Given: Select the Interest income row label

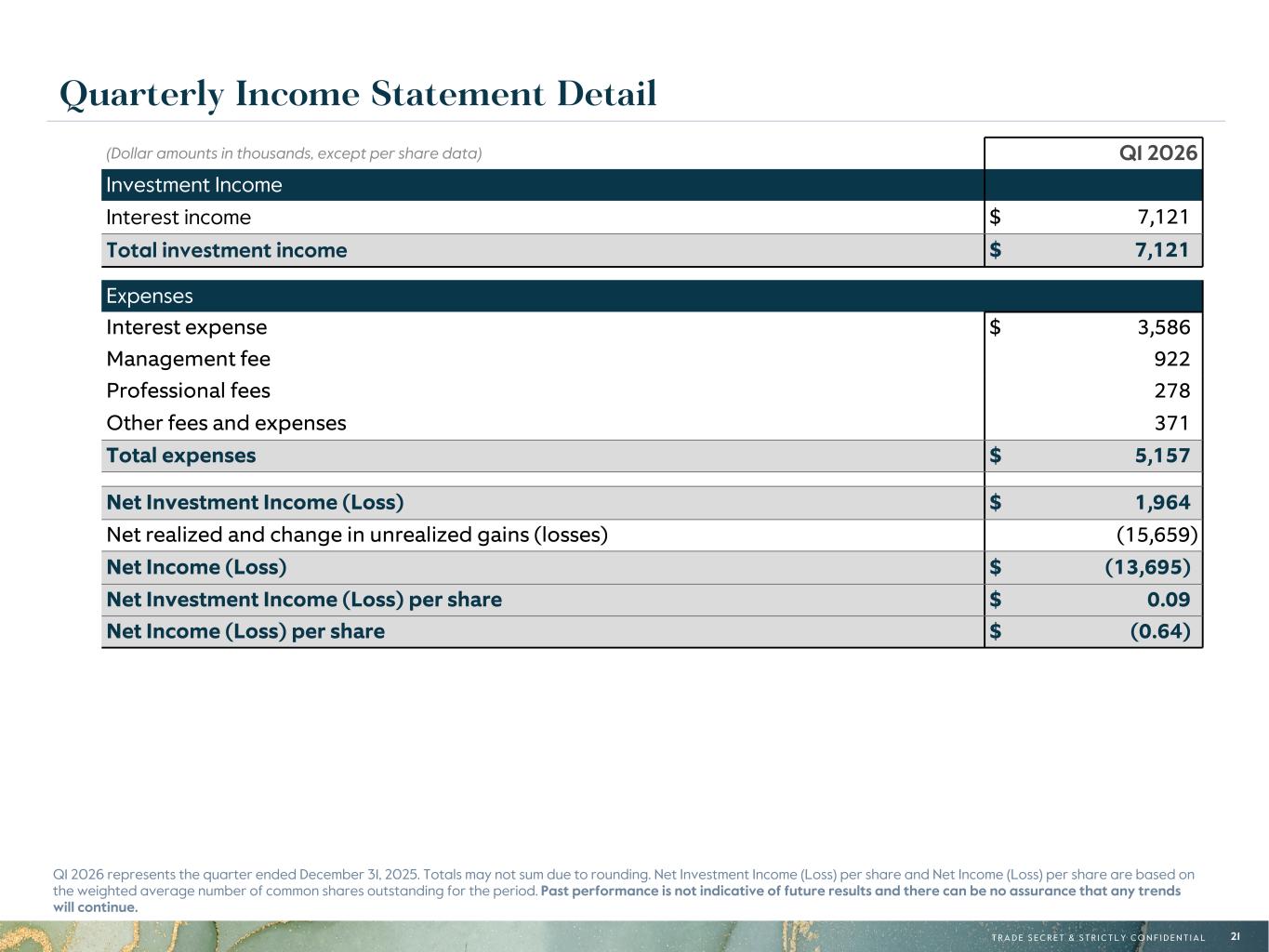Looking at the screenshot, I should click(x=178, y=218).
